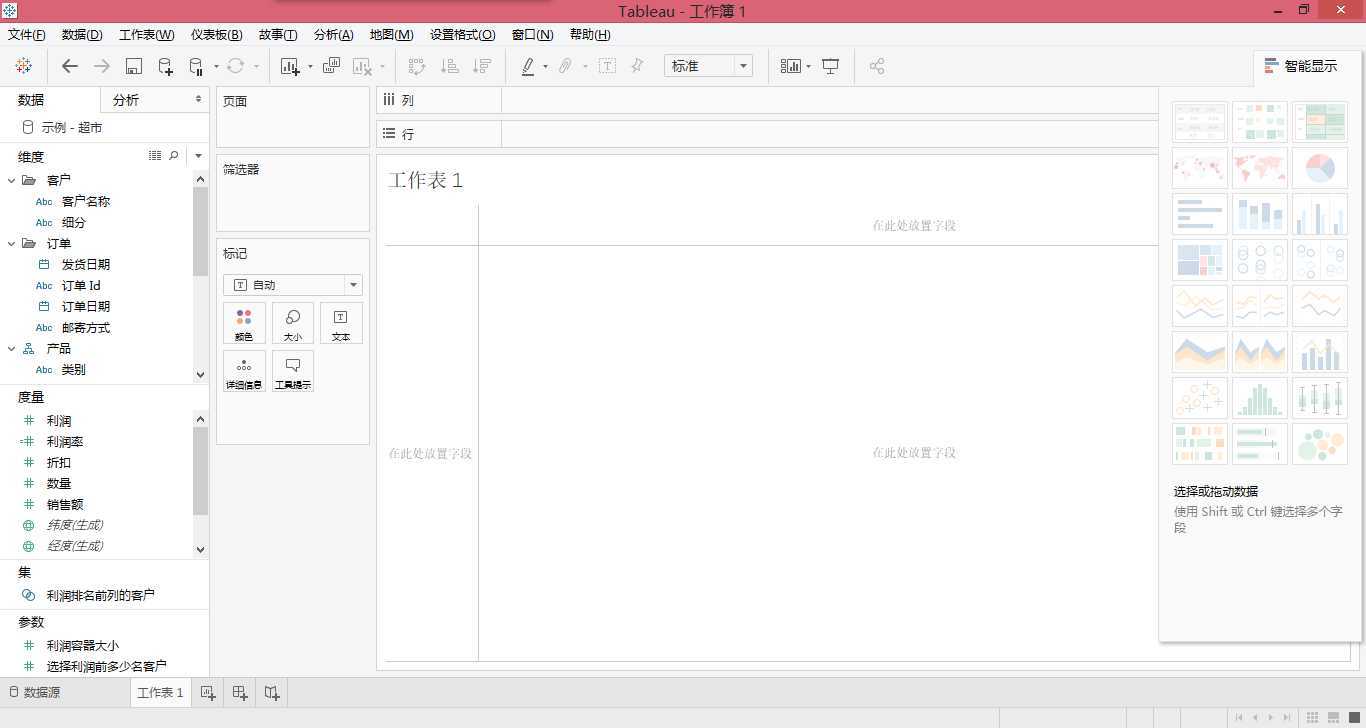Collapse the 产品 hierarchy
1366x728 pixels.
point(12,348)
